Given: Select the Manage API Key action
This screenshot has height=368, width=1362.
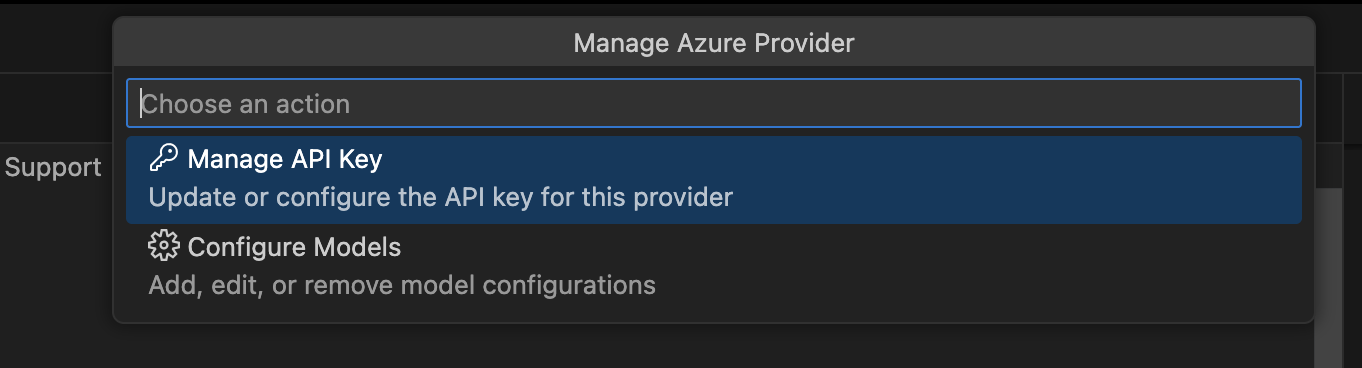Looking at the screenshot, I should pyautogui.click(x=714, y=180).
